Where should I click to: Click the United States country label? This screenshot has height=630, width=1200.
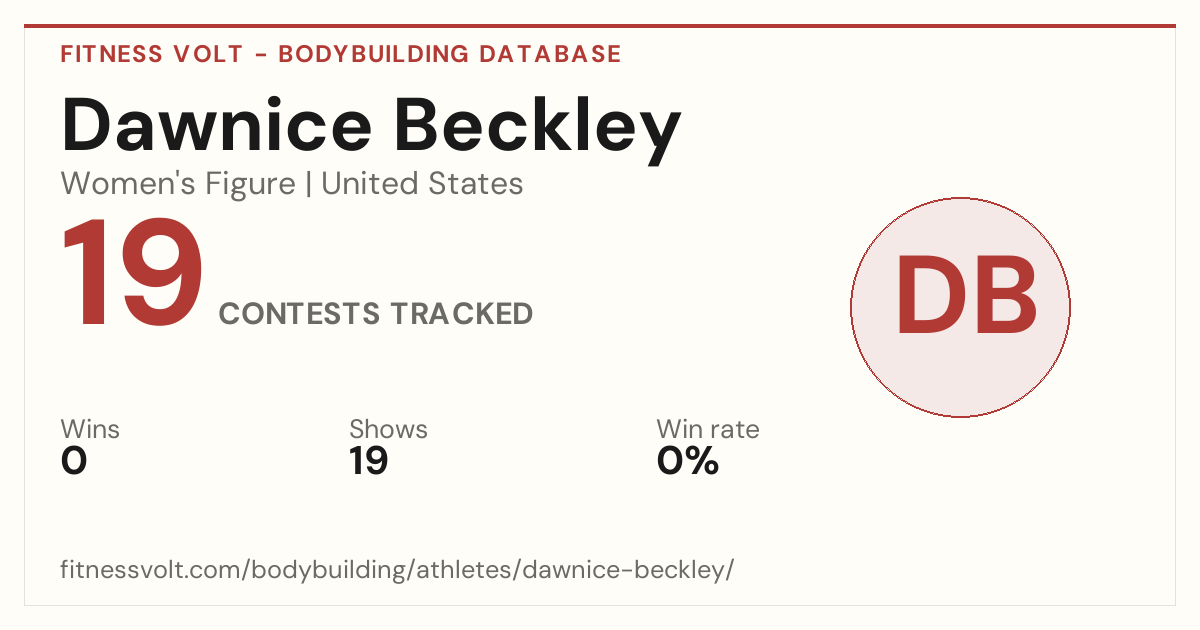click(x=422, y=184)
